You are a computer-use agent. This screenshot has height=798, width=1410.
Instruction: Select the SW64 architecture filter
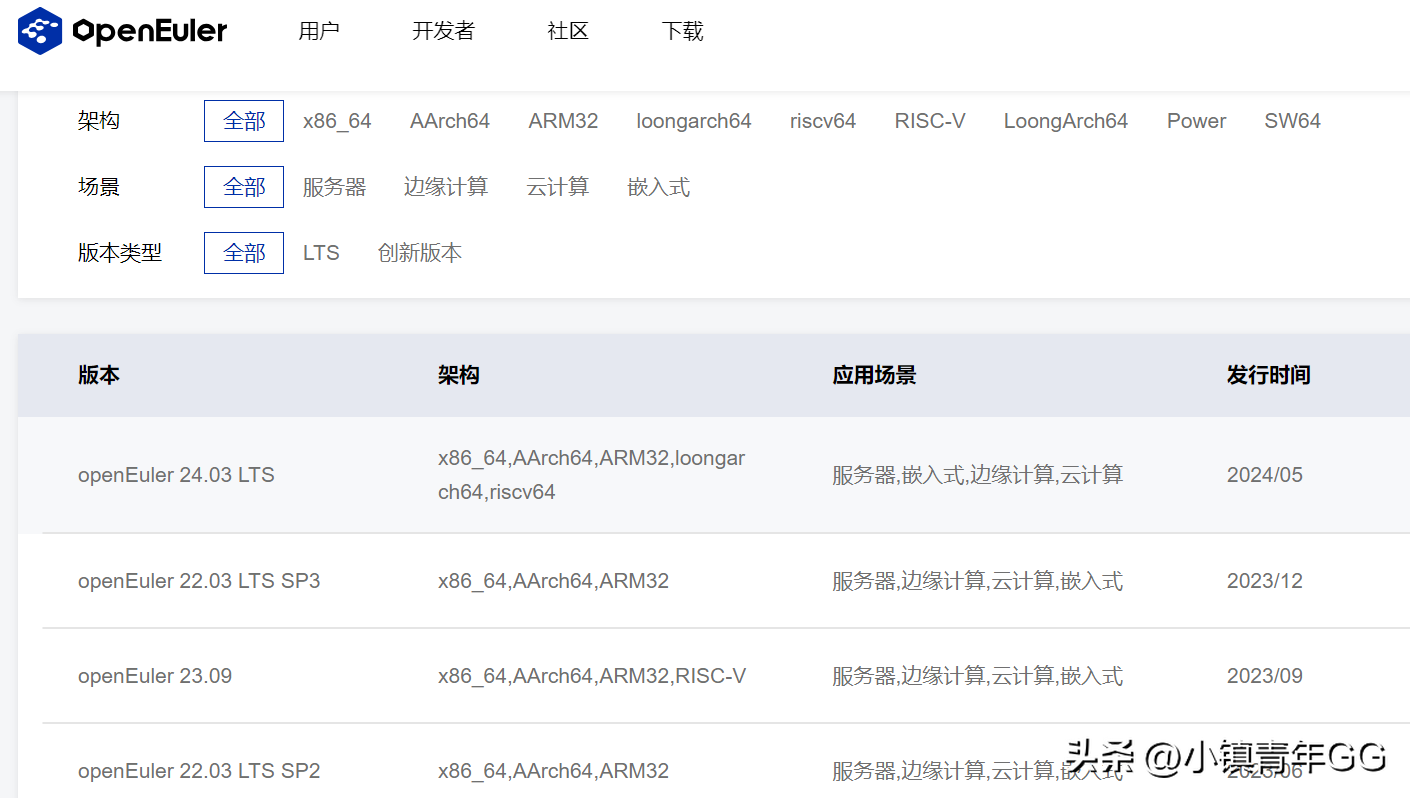point(1292,121)
